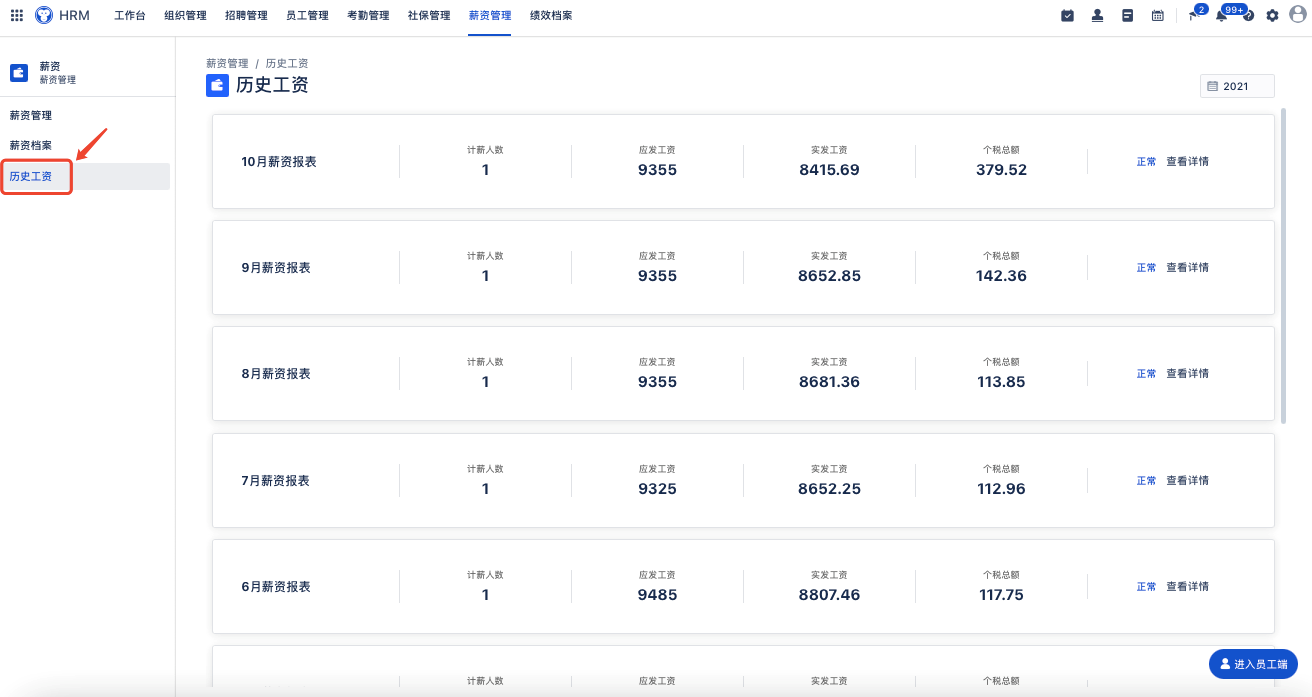Image resolution: width=1312 pixels, height=697 pixels.
Task: View details of 6月薪资报表
Action: point(1187,586)
